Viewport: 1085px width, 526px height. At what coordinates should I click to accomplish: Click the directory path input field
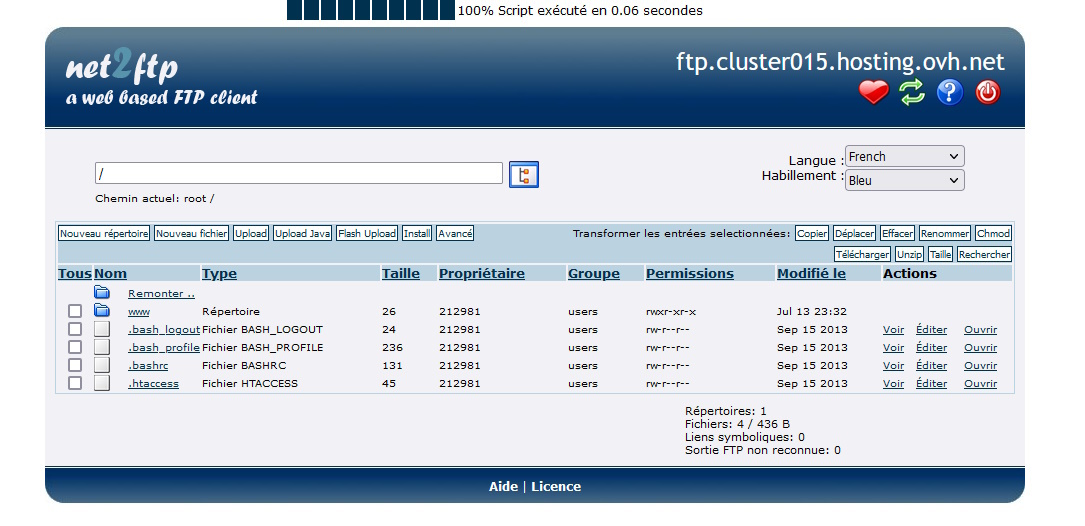click(x=298, y=174)
